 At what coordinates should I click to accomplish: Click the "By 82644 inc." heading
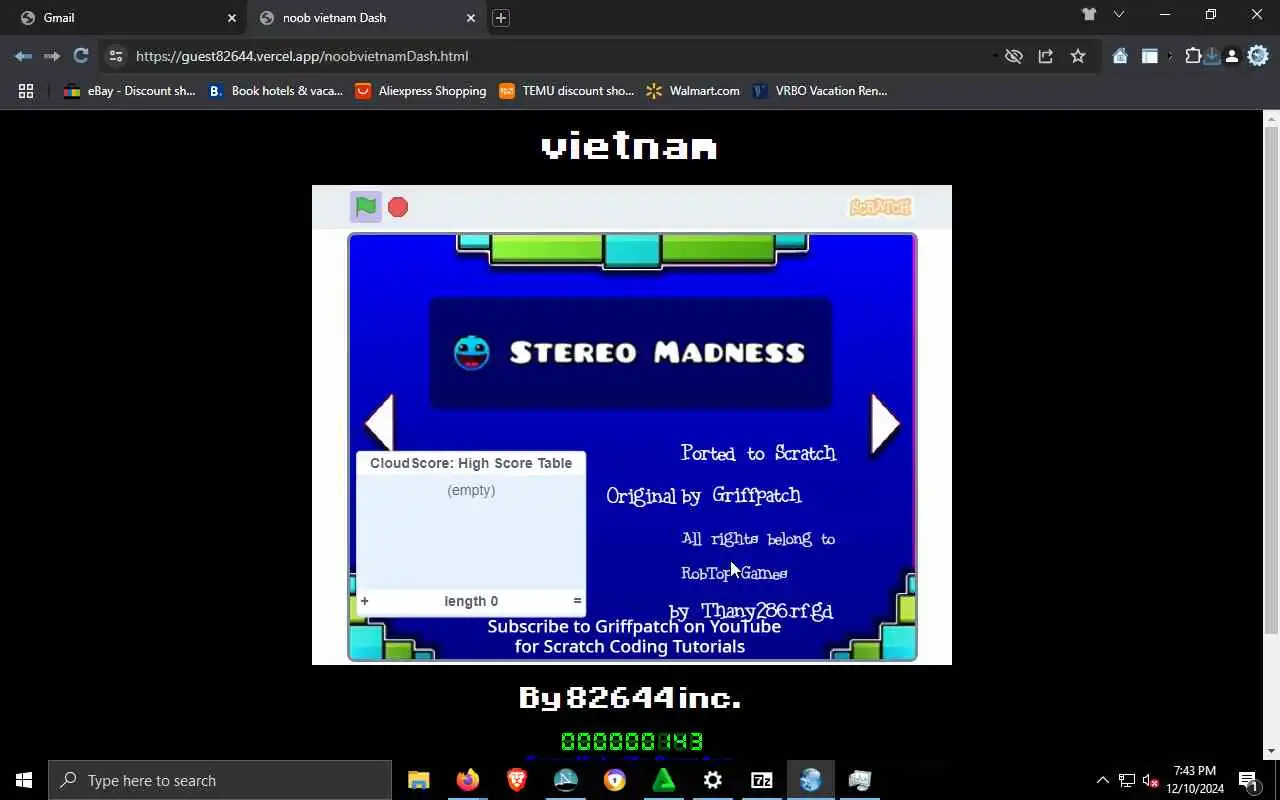(x=630, y=698)
